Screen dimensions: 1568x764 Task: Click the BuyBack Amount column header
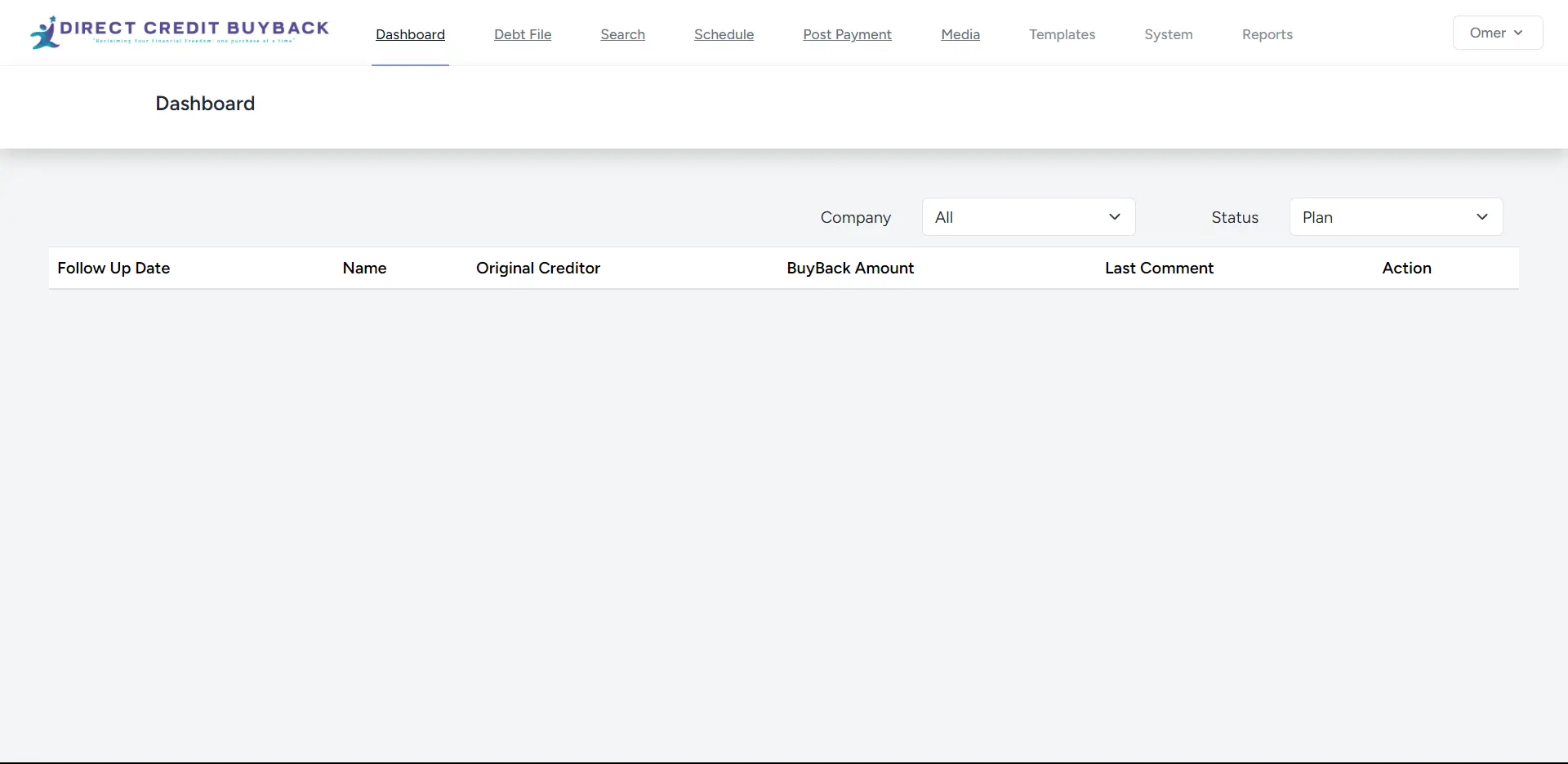[x=850, y=268]
